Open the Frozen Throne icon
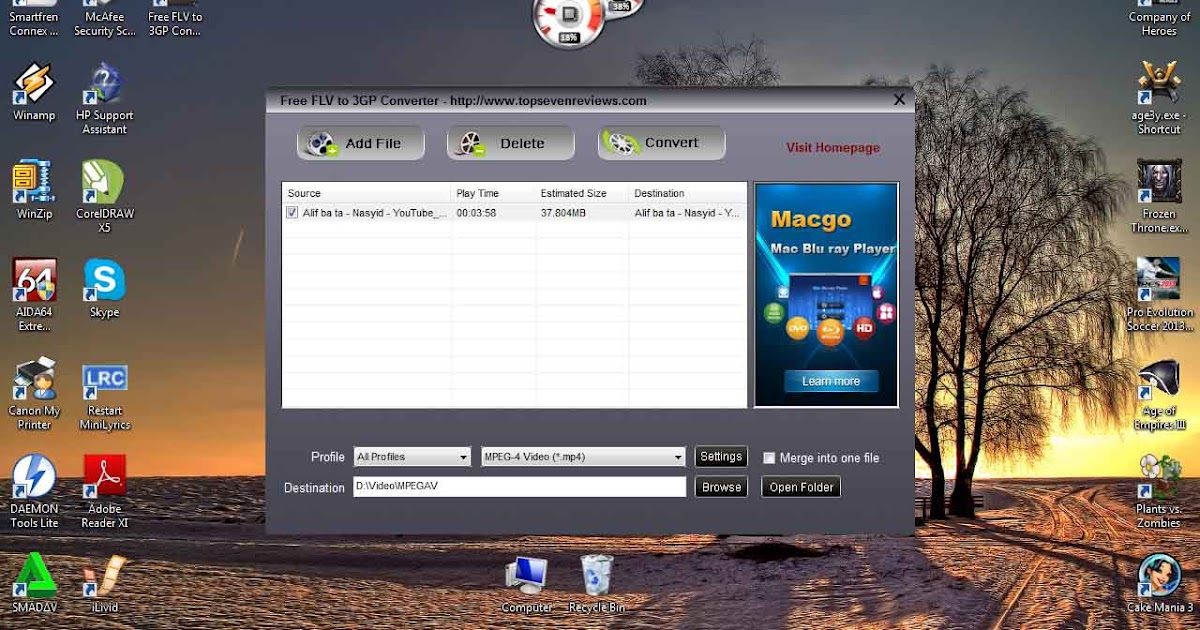Screen dimensions: 1200x630 pyautogui.click(x=1160, y=195)
